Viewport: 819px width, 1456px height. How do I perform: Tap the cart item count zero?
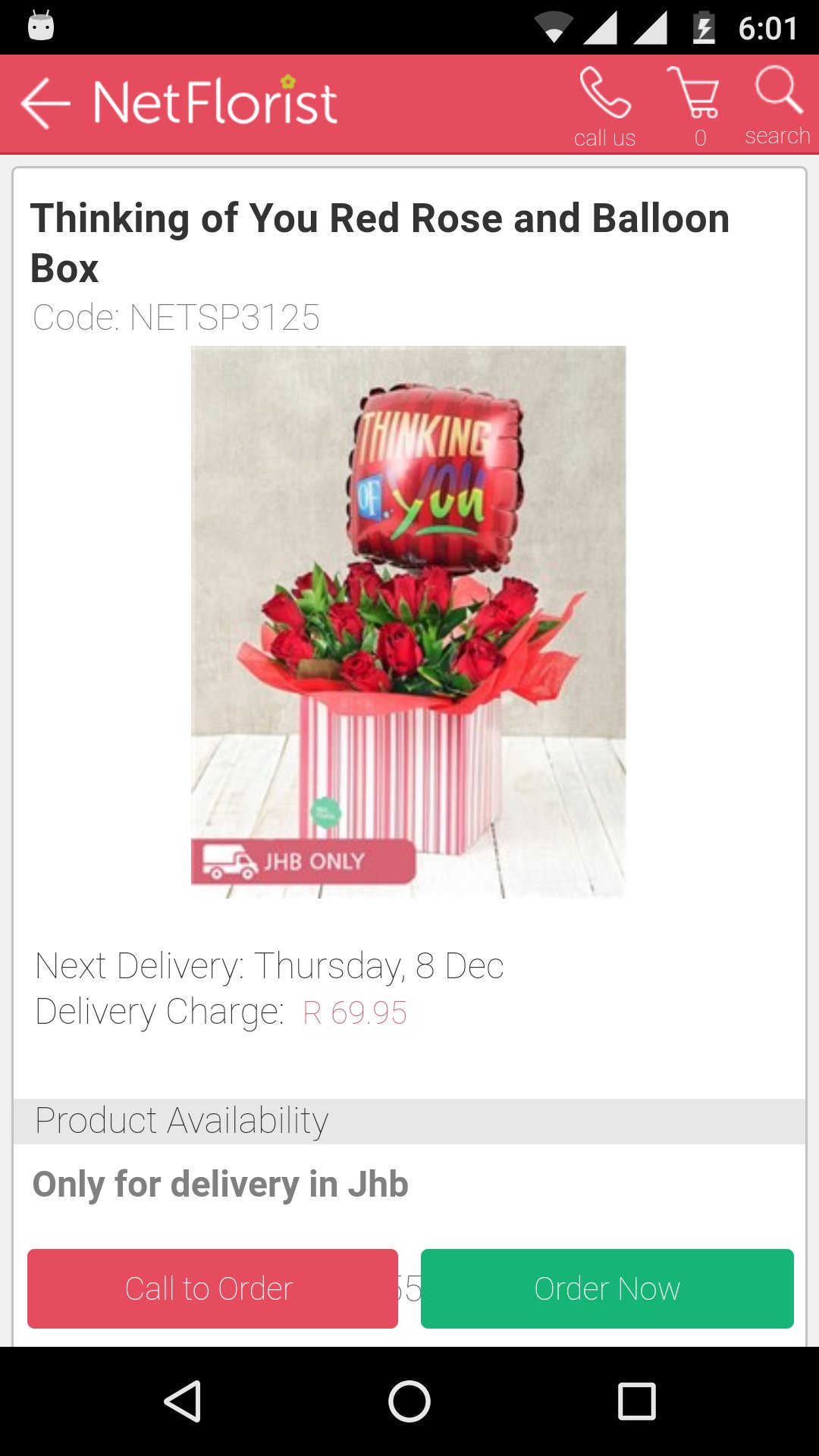(x=701, y=138)
